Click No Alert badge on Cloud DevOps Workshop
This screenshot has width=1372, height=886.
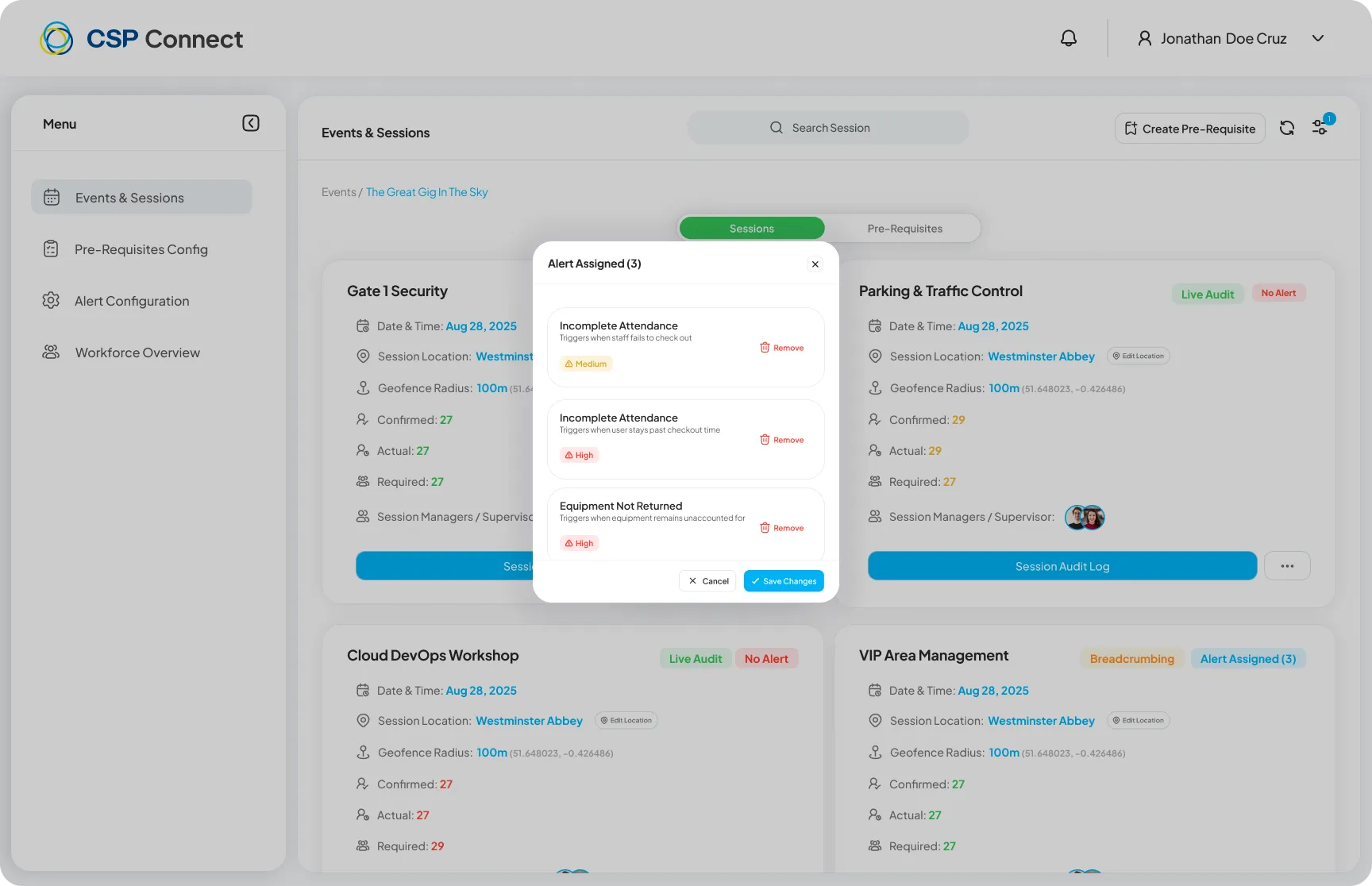click(x=766, y=658)
